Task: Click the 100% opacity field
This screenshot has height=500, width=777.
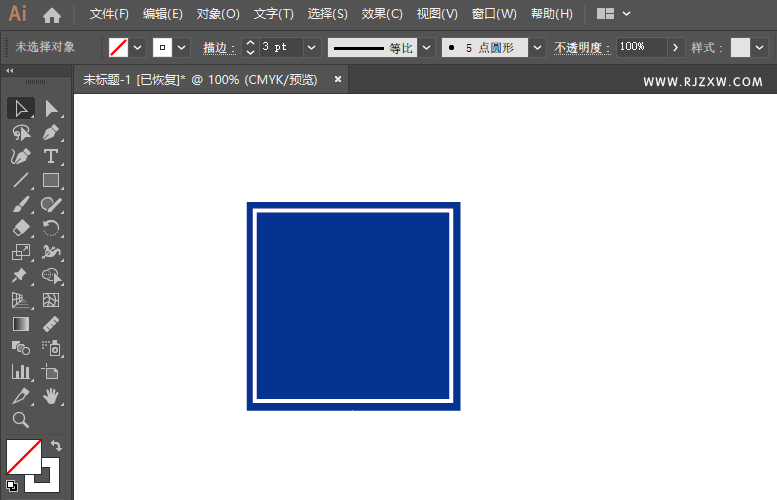Action: (x=641, y=48)
